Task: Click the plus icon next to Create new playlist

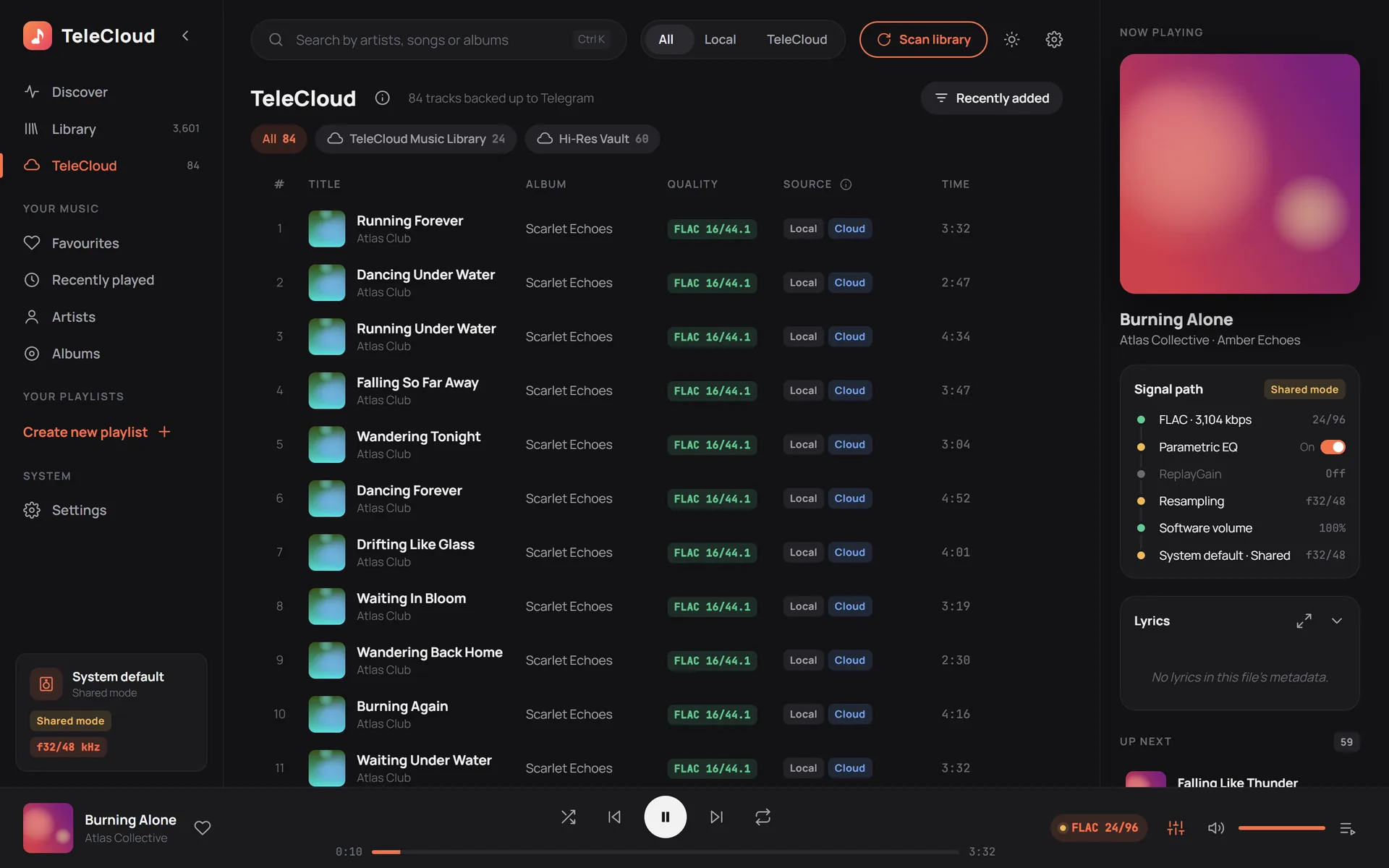Action: coord(164,432)
